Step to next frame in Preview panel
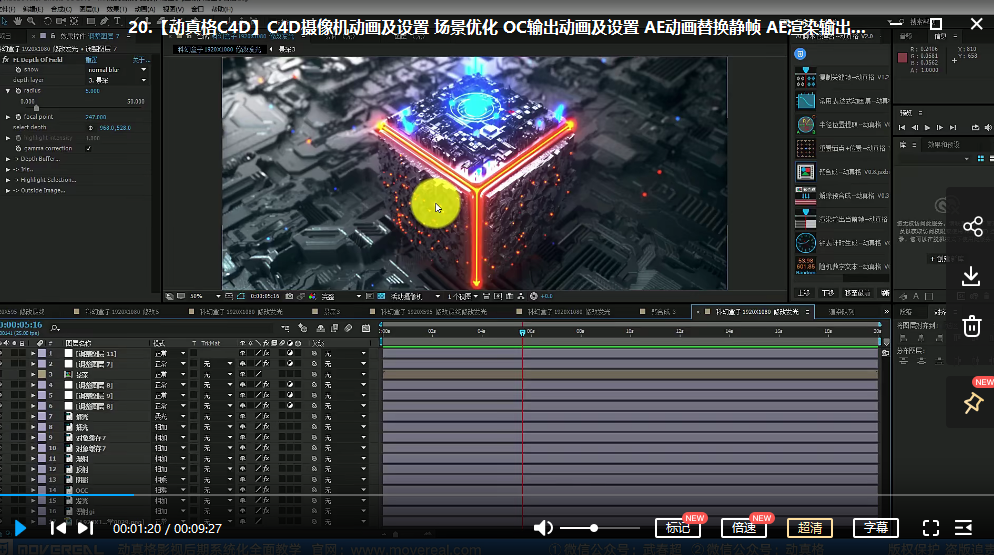Image resolution: width=994 pixels, height=555 pixels. pos(939,127)
